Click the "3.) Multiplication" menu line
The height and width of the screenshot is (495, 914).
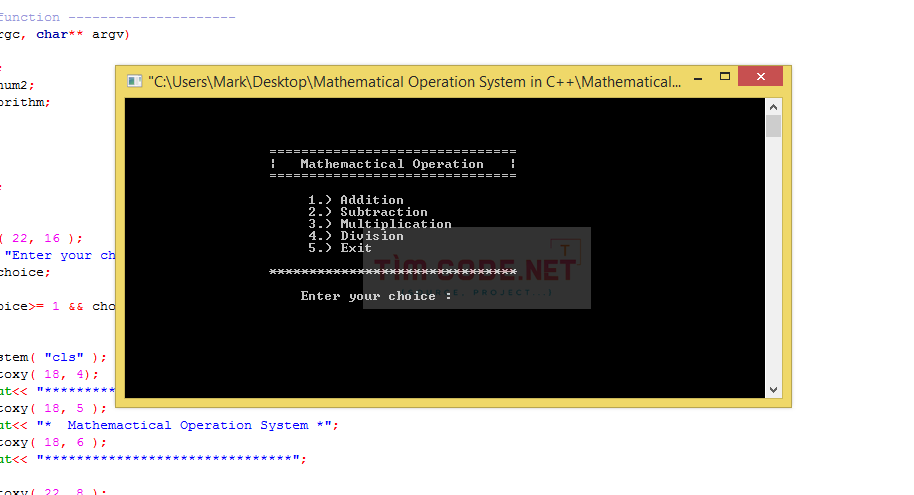379,224
